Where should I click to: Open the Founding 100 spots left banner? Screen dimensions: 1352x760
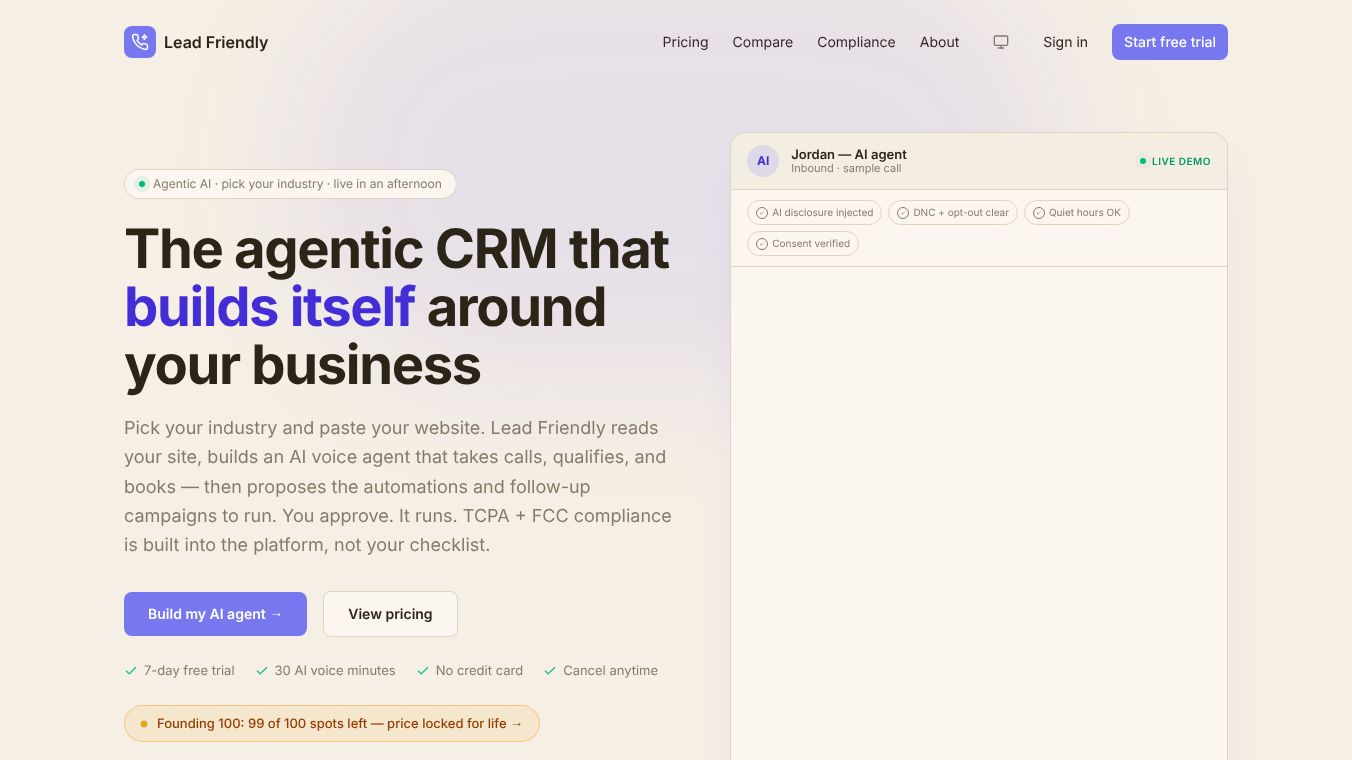click(x=332, y=723)
